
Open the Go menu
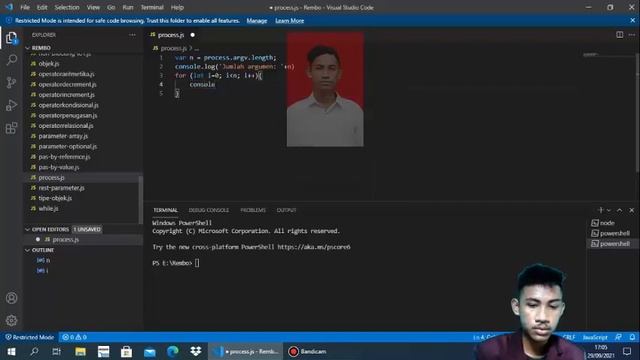pyautogui.click(x=111, y=7)
